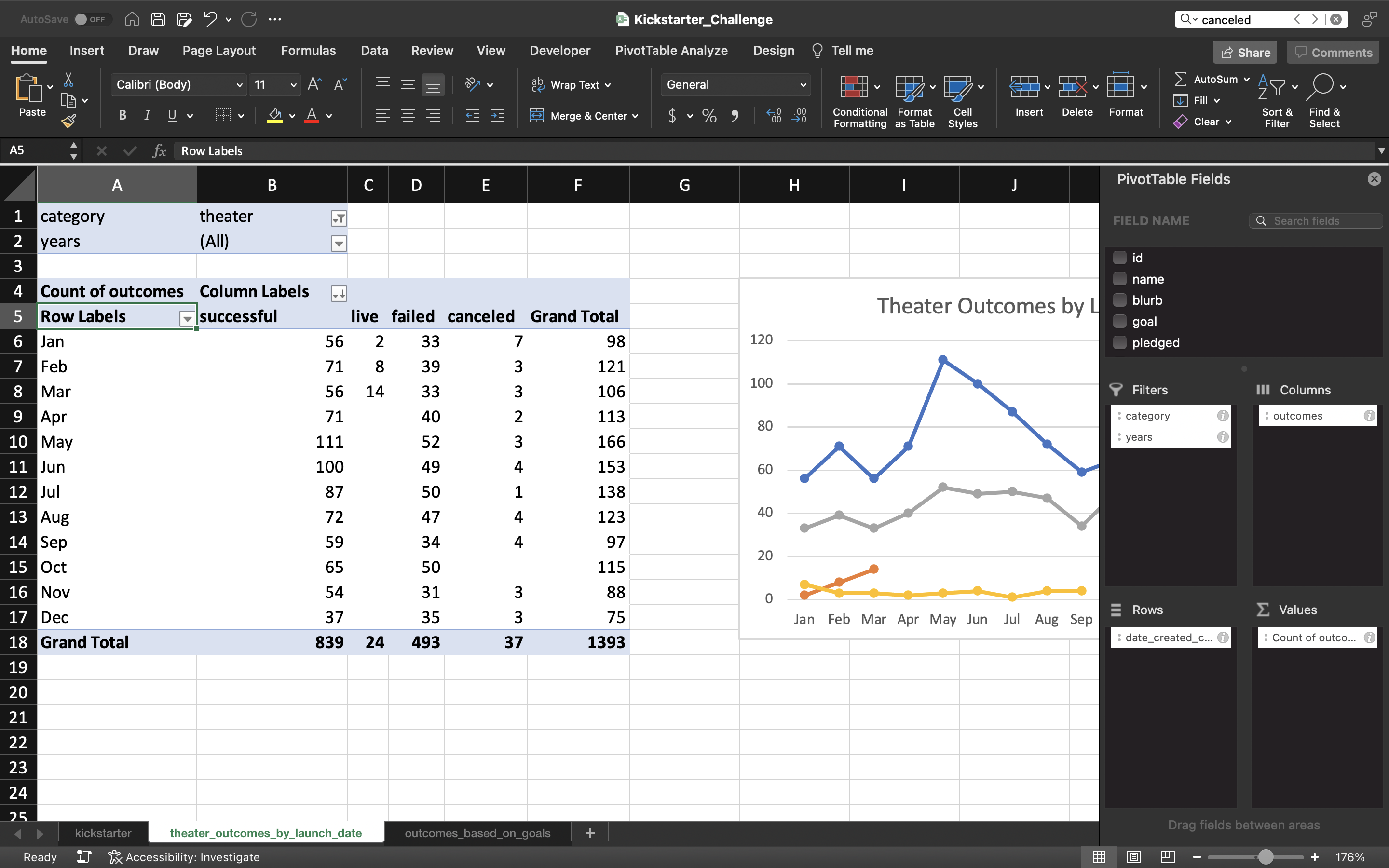The image size is (1389, 868).
Task: Click inside the formula bar
Action: [x=459, y=150]
